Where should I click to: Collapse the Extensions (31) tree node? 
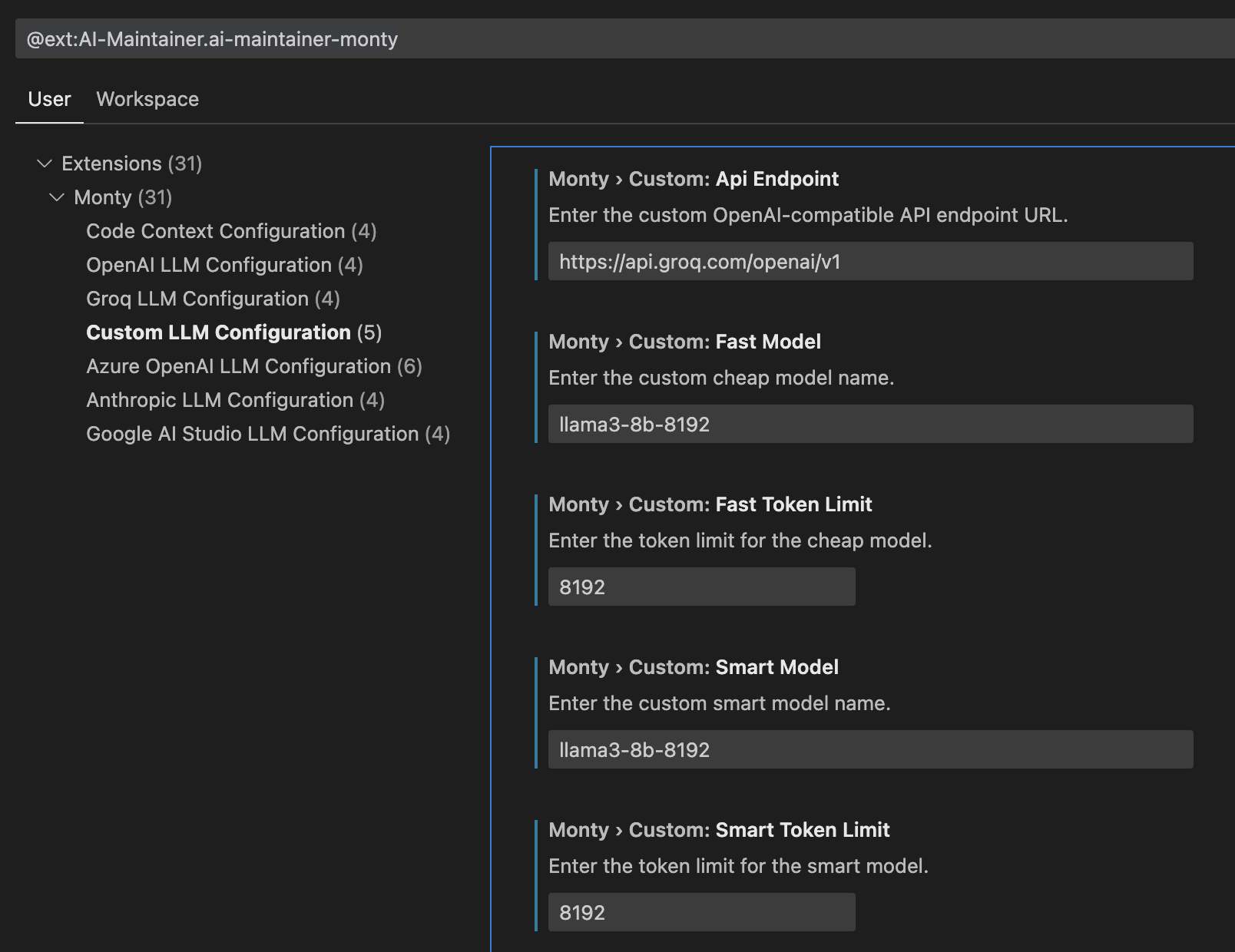pyautogui.click(x=44, y=164)
